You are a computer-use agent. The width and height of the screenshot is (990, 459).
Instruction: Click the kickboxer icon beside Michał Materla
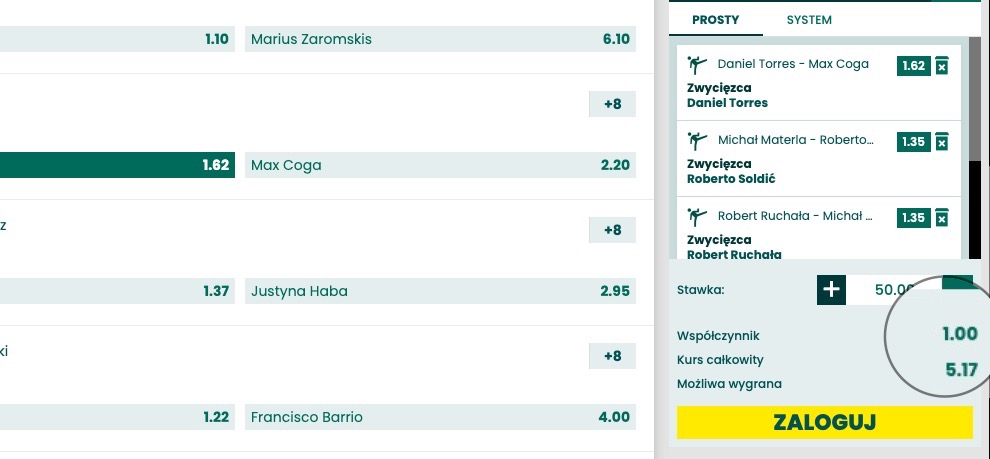pyautogui.click(x=696, y=141)
